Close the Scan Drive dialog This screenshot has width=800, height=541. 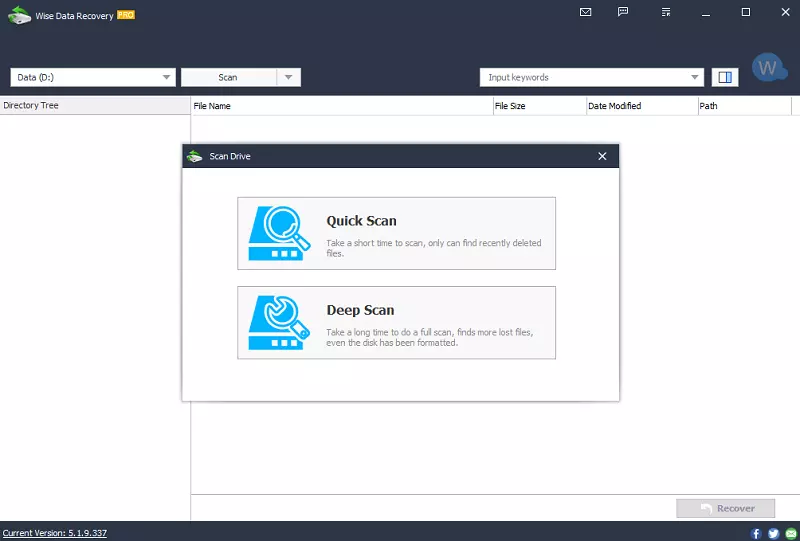point(602,156)
